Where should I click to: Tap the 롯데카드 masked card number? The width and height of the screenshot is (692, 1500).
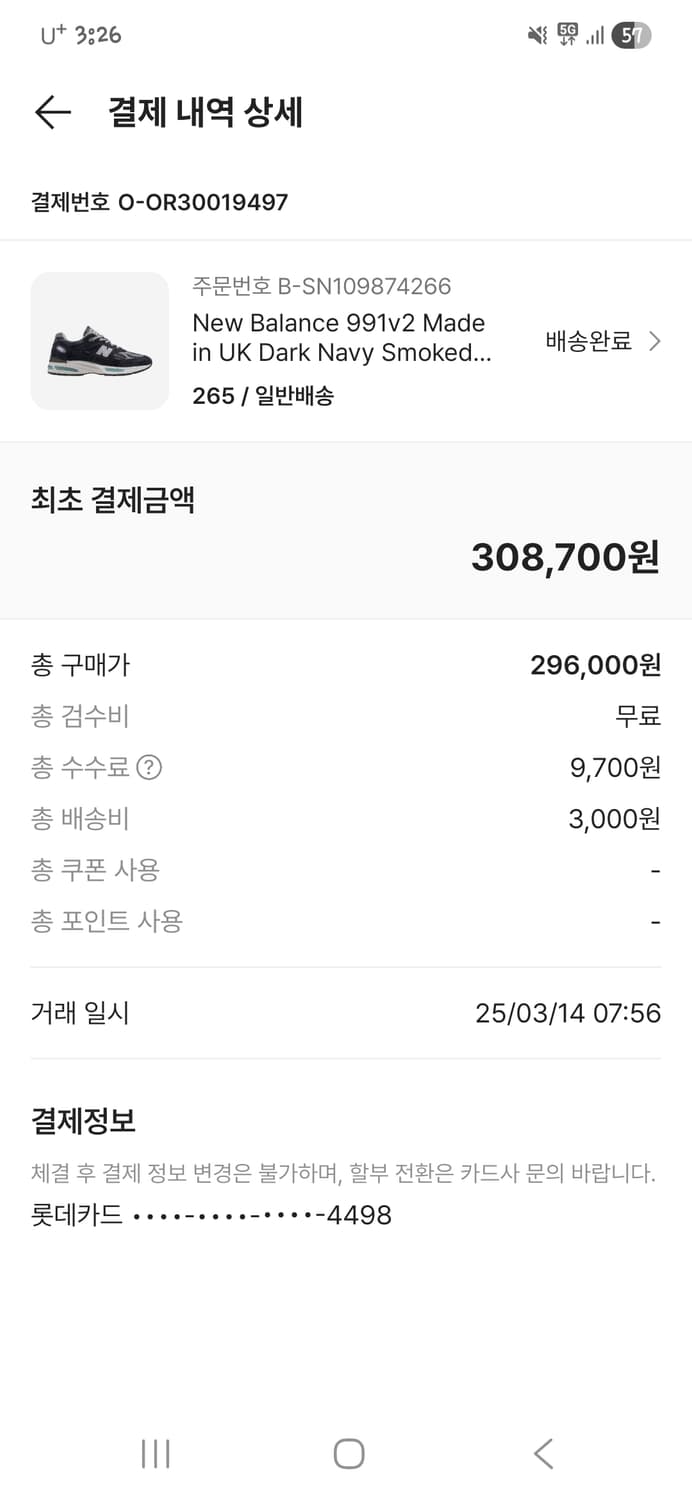pos(210,1214)
